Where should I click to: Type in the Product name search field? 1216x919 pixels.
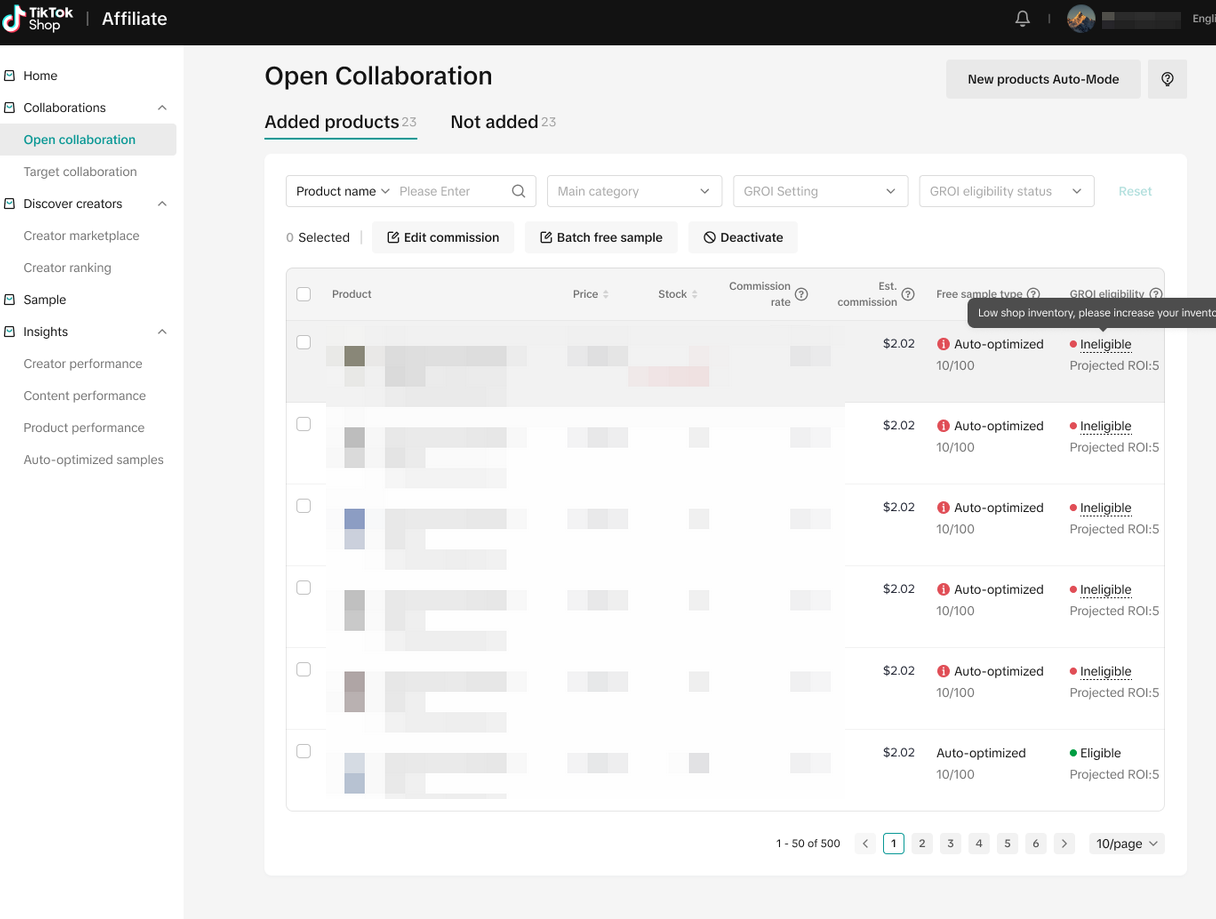[x=450, y=191]
